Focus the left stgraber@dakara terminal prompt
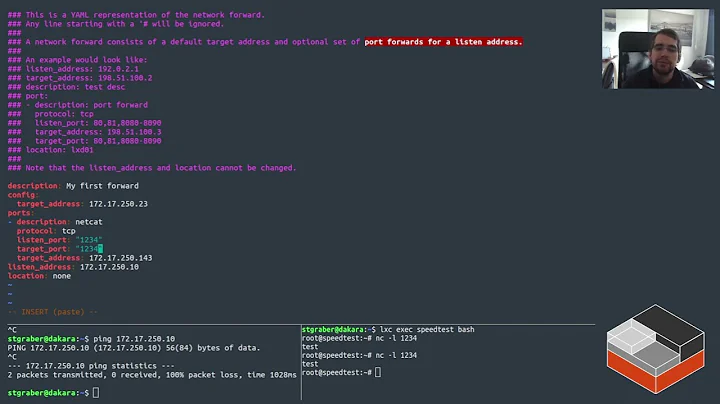The image size is (720, 404). click(x=95, y=393)
